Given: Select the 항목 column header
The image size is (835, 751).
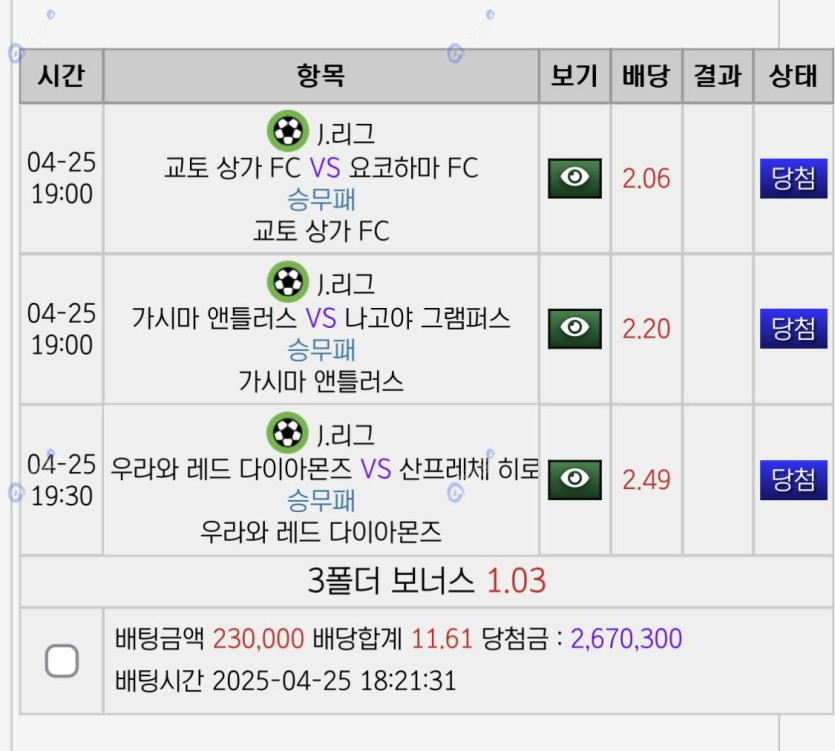Looking at the screenshot, I should coord(321,76).
